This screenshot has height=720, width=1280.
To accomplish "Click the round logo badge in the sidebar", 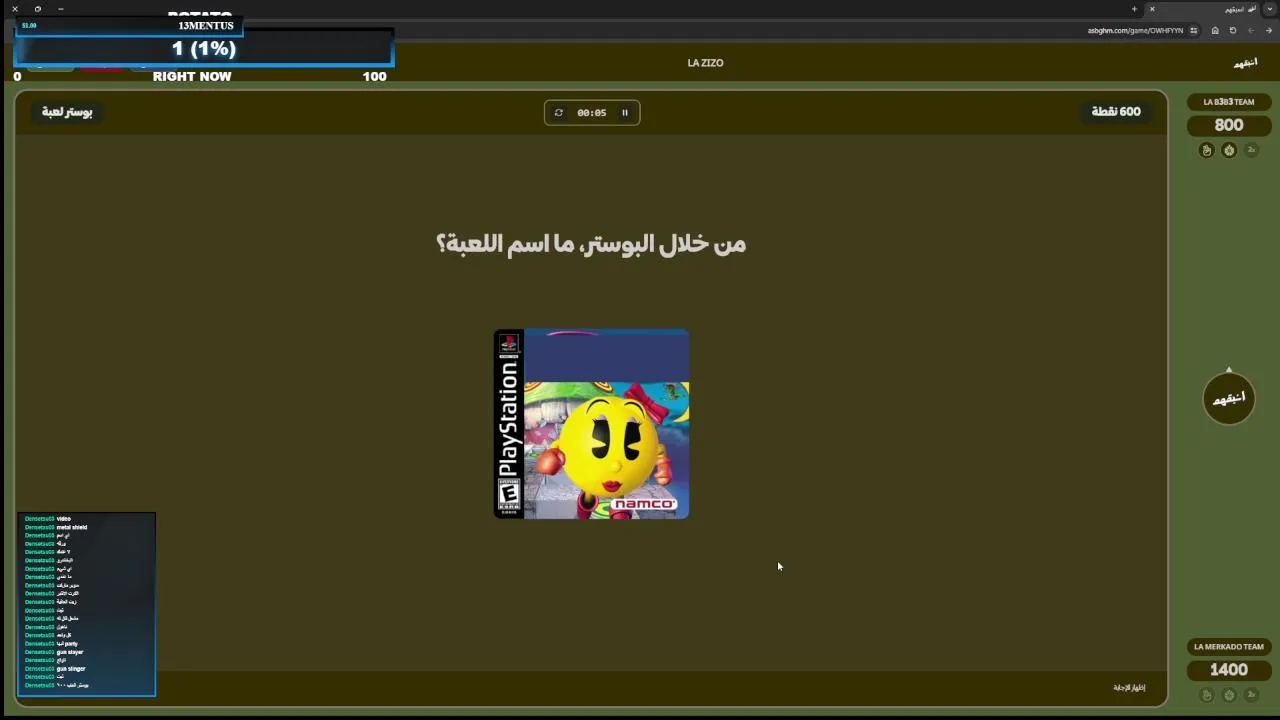I will [1229, 398].
